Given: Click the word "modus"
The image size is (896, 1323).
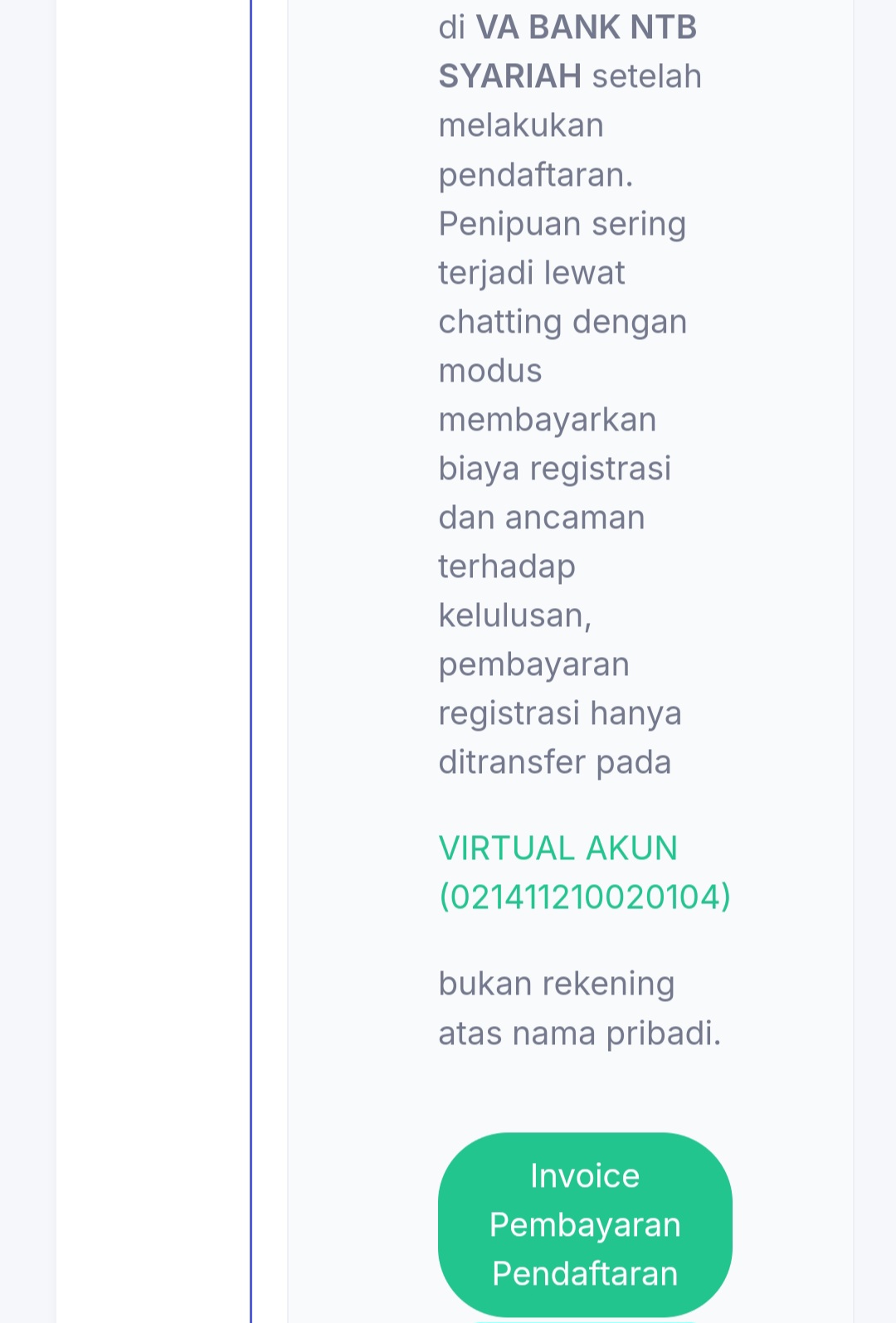Looking at the screenshot, I should pos(490,371).
